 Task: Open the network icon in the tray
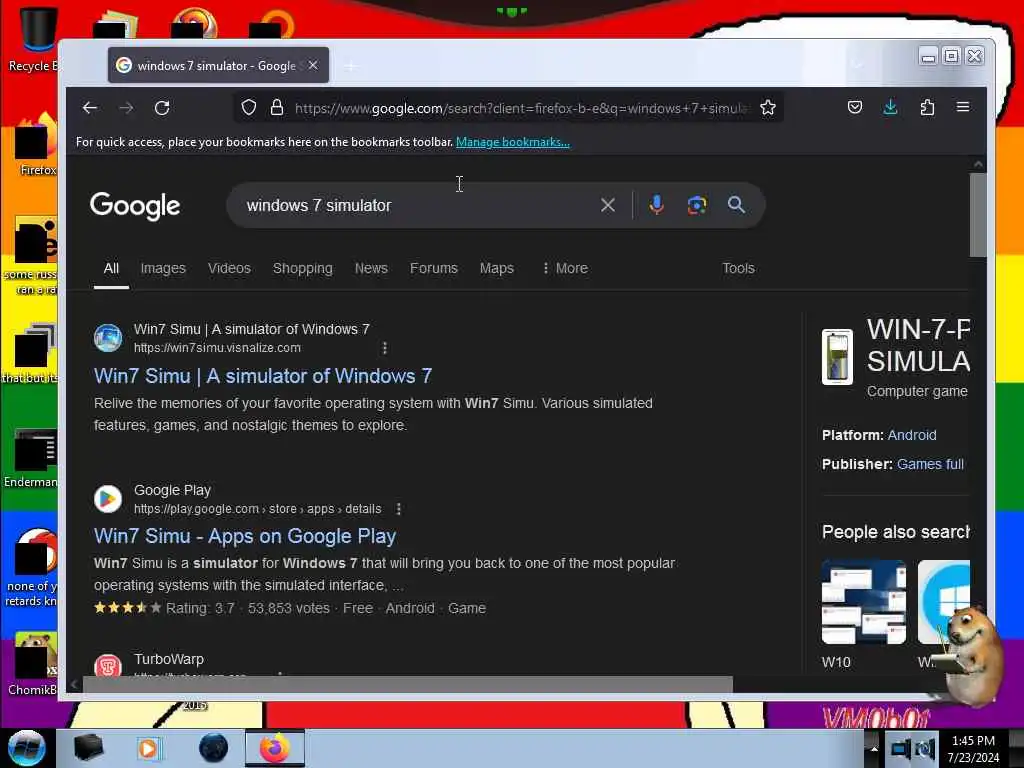point(900,749)
